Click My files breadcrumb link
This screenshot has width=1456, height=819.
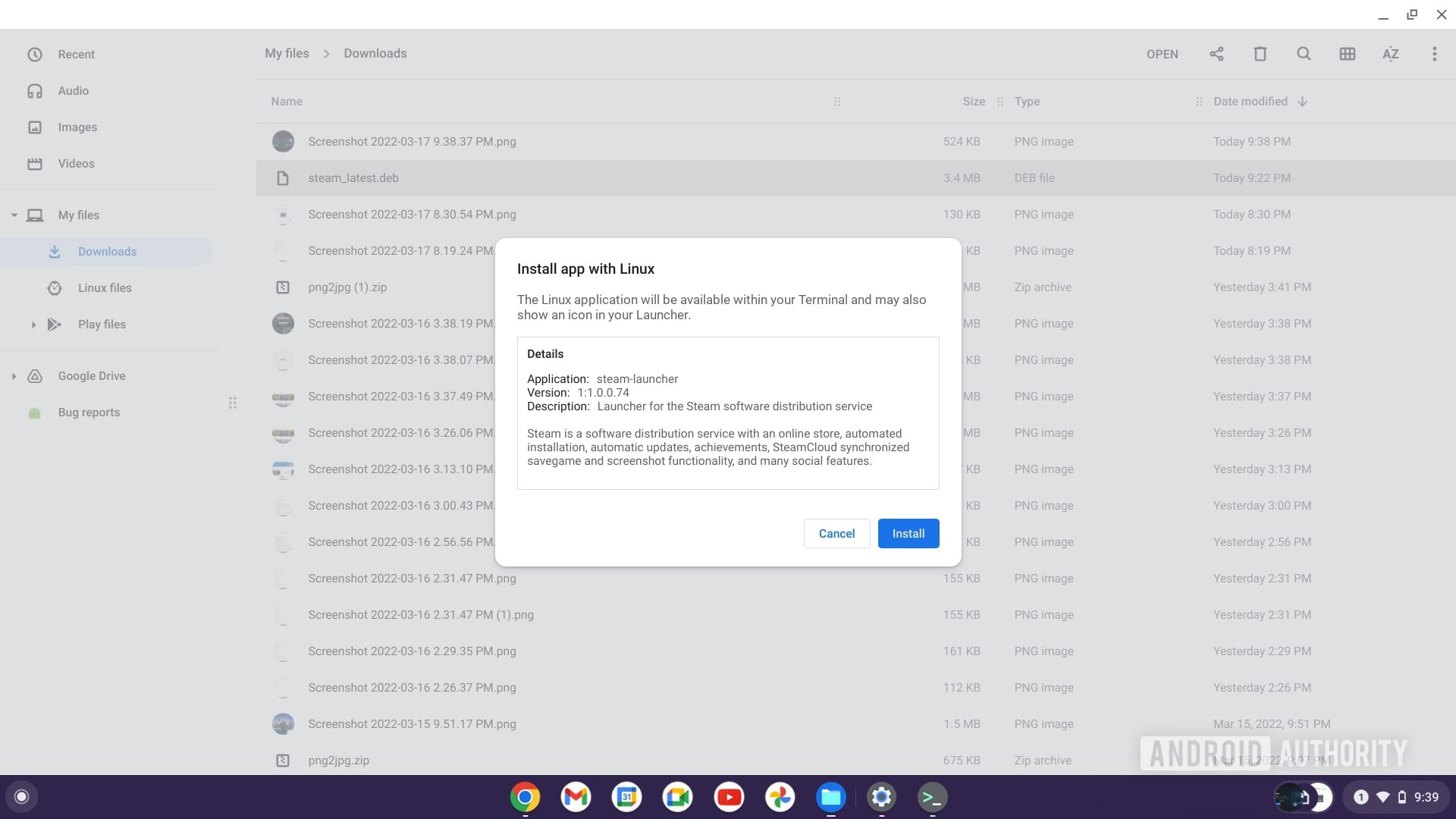[287, 54]
